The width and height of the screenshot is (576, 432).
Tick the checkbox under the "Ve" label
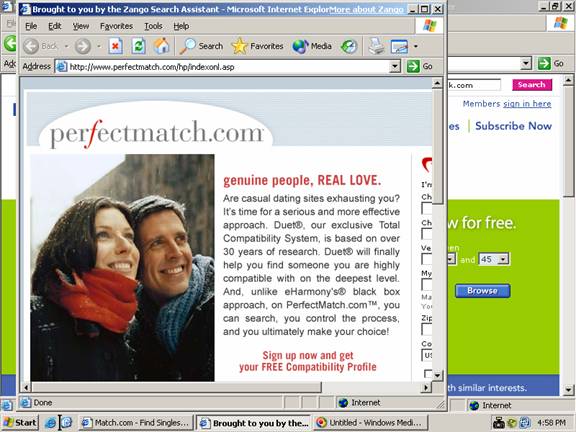point(426,259)
